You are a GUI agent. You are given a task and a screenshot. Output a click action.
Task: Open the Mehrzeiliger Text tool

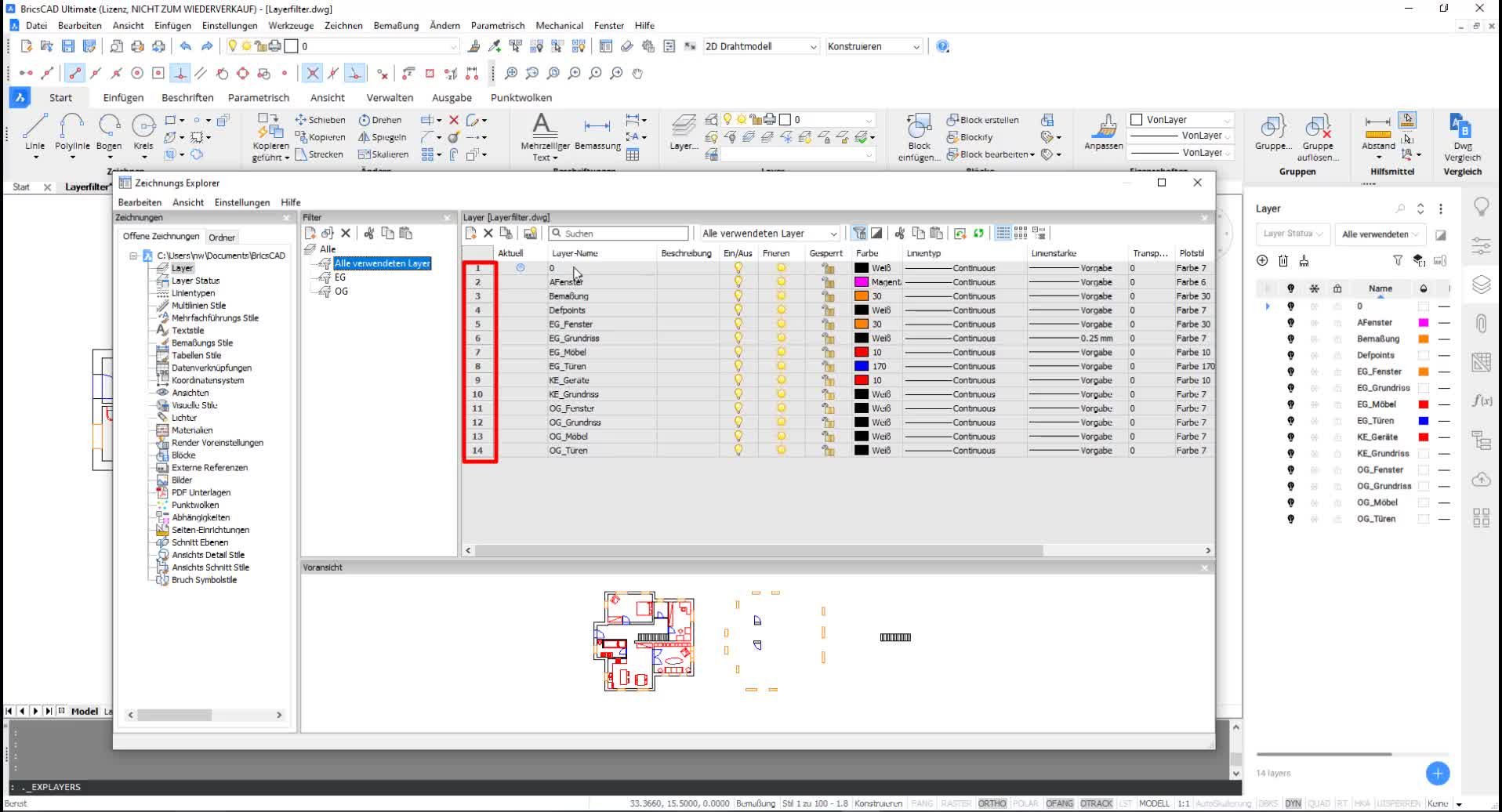point(544,137)
